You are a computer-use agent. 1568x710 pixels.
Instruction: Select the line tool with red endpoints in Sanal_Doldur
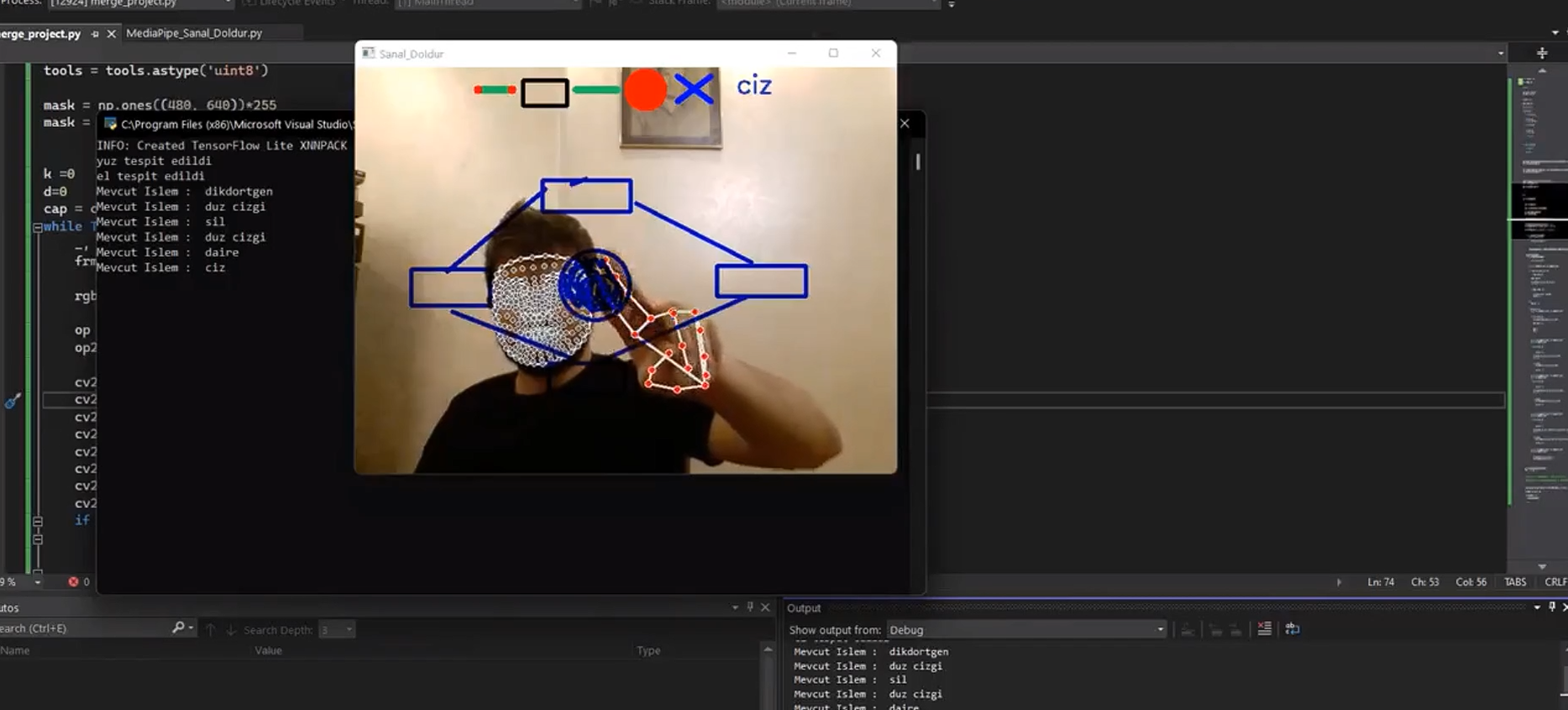[495, 90]
